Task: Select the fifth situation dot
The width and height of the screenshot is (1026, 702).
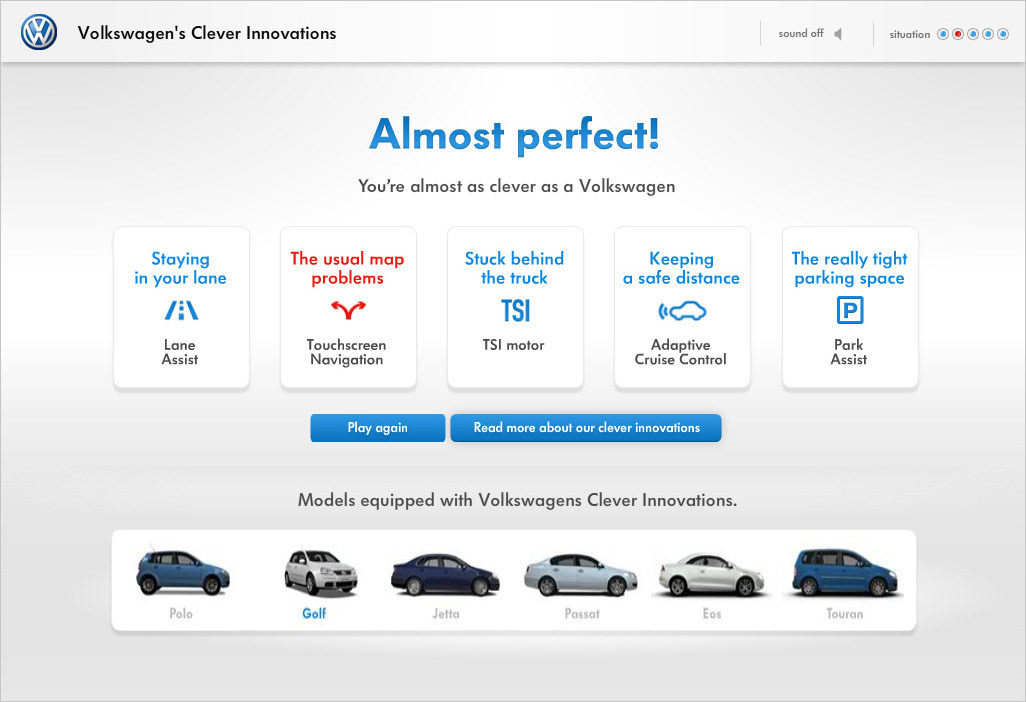Action: (x=1003, y=34)
